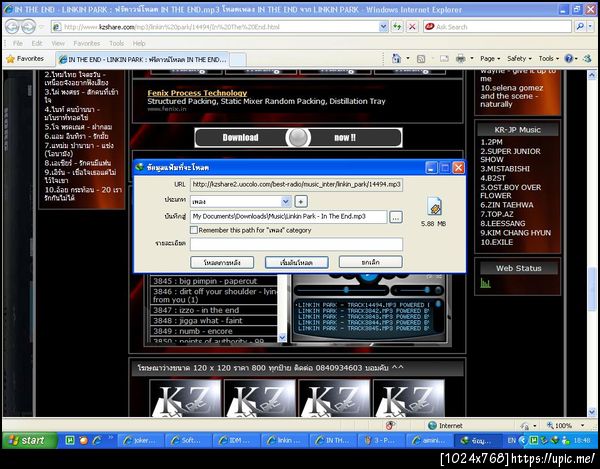Click the protected mode lock icon in status bar

point(525,426)
